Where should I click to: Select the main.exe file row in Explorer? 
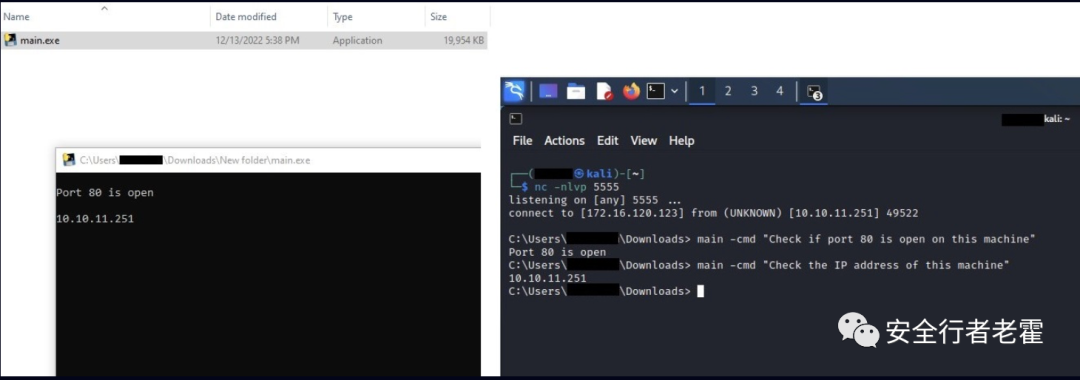pos(245,40)
